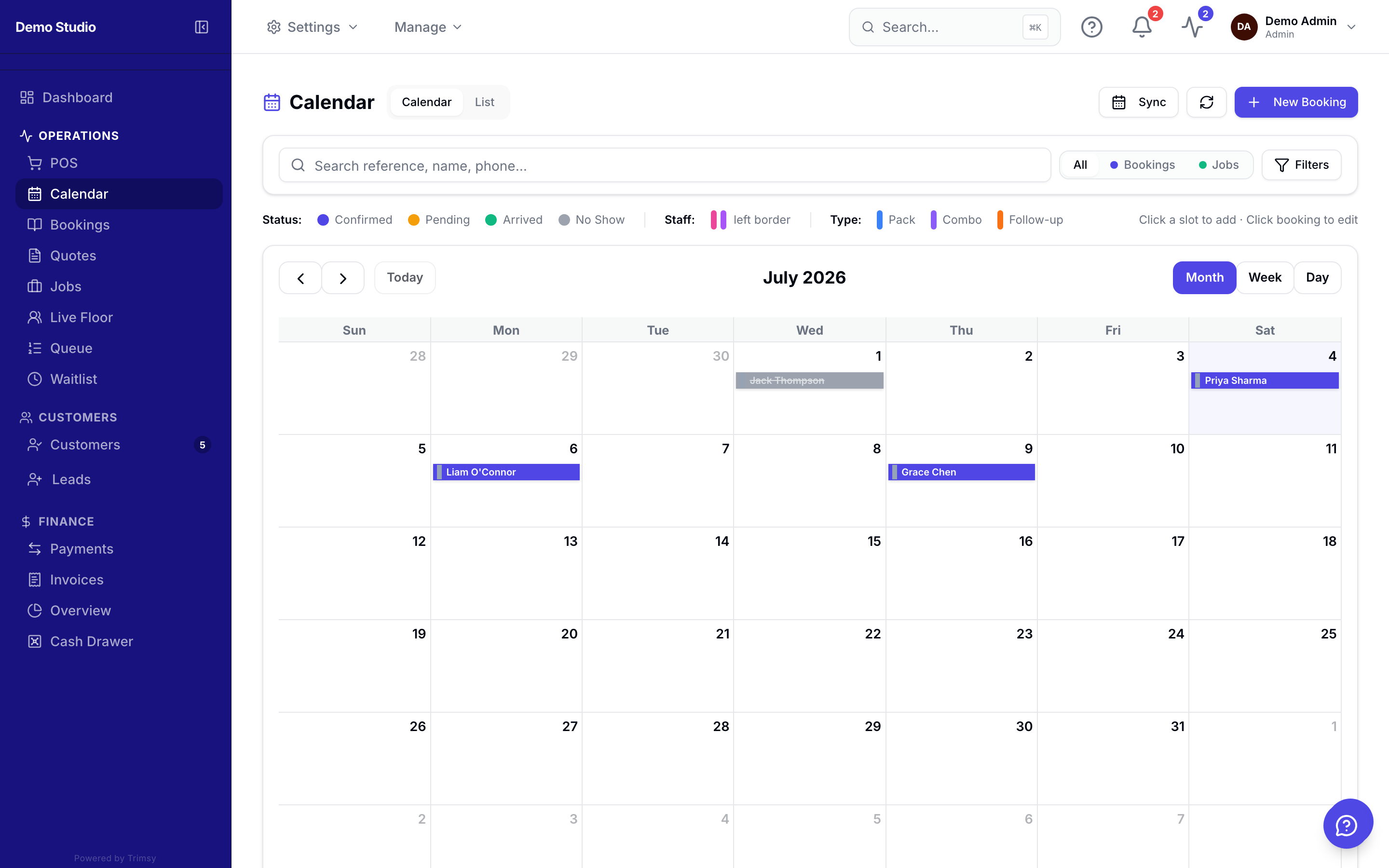Focus the search reference, name, phone field
Viewport: 1389px width, 868px height.
665,165
